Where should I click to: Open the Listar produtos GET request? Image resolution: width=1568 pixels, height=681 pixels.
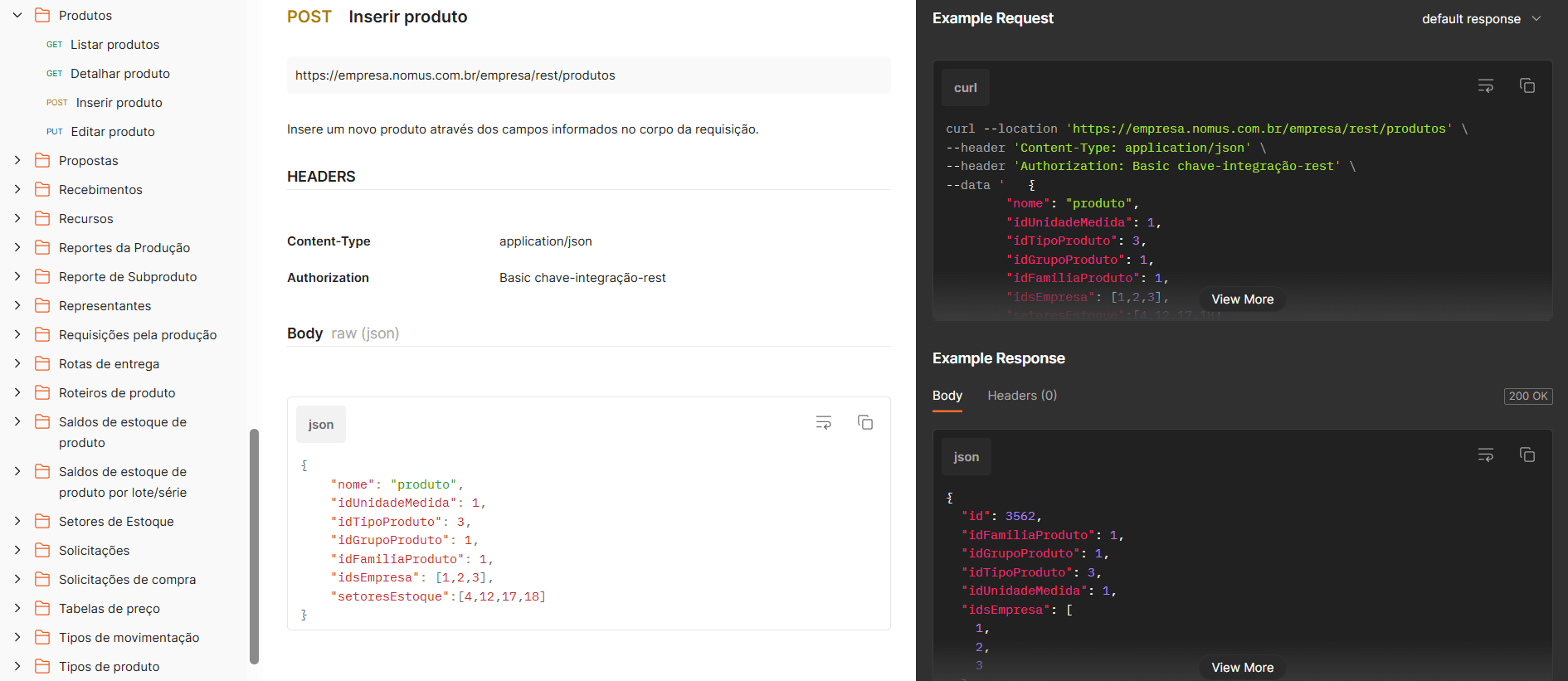114,45
